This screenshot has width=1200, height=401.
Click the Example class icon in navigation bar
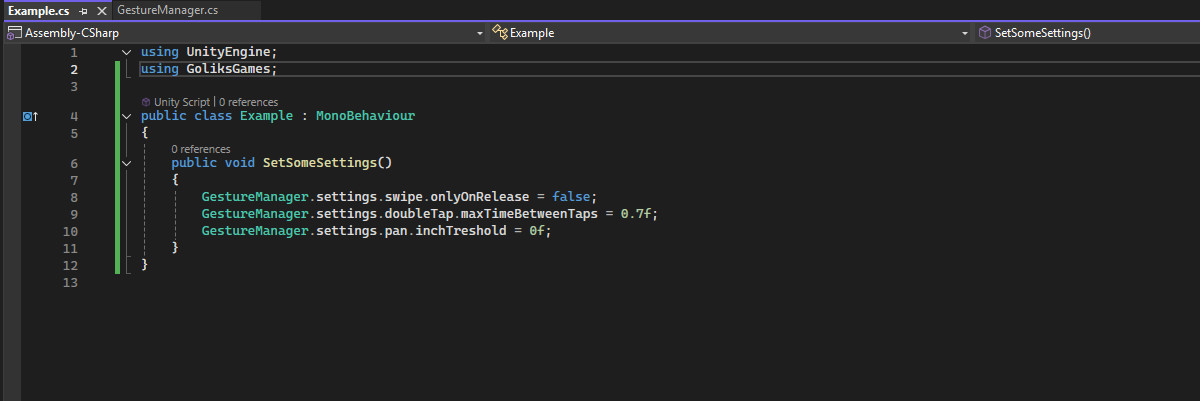(x=500, y=33)
